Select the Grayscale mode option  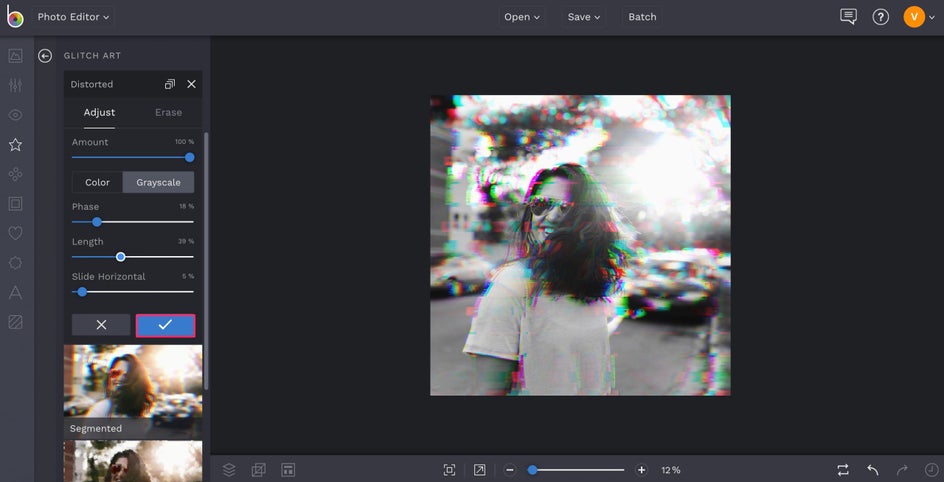158,182
